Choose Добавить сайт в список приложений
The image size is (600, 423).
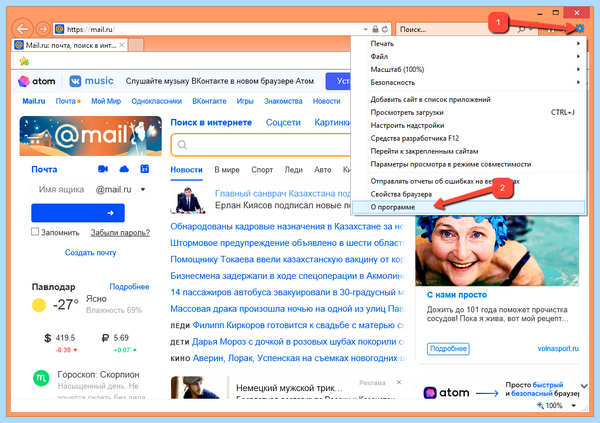tap(469, 100)
